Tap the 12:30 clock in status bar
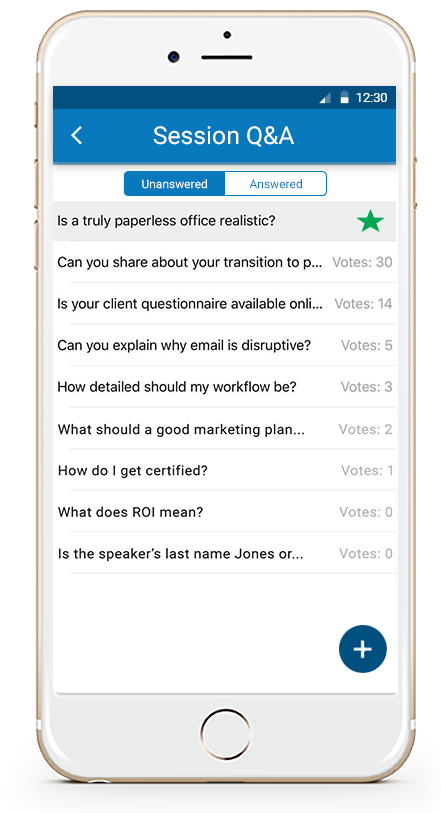 click(372, 97)
